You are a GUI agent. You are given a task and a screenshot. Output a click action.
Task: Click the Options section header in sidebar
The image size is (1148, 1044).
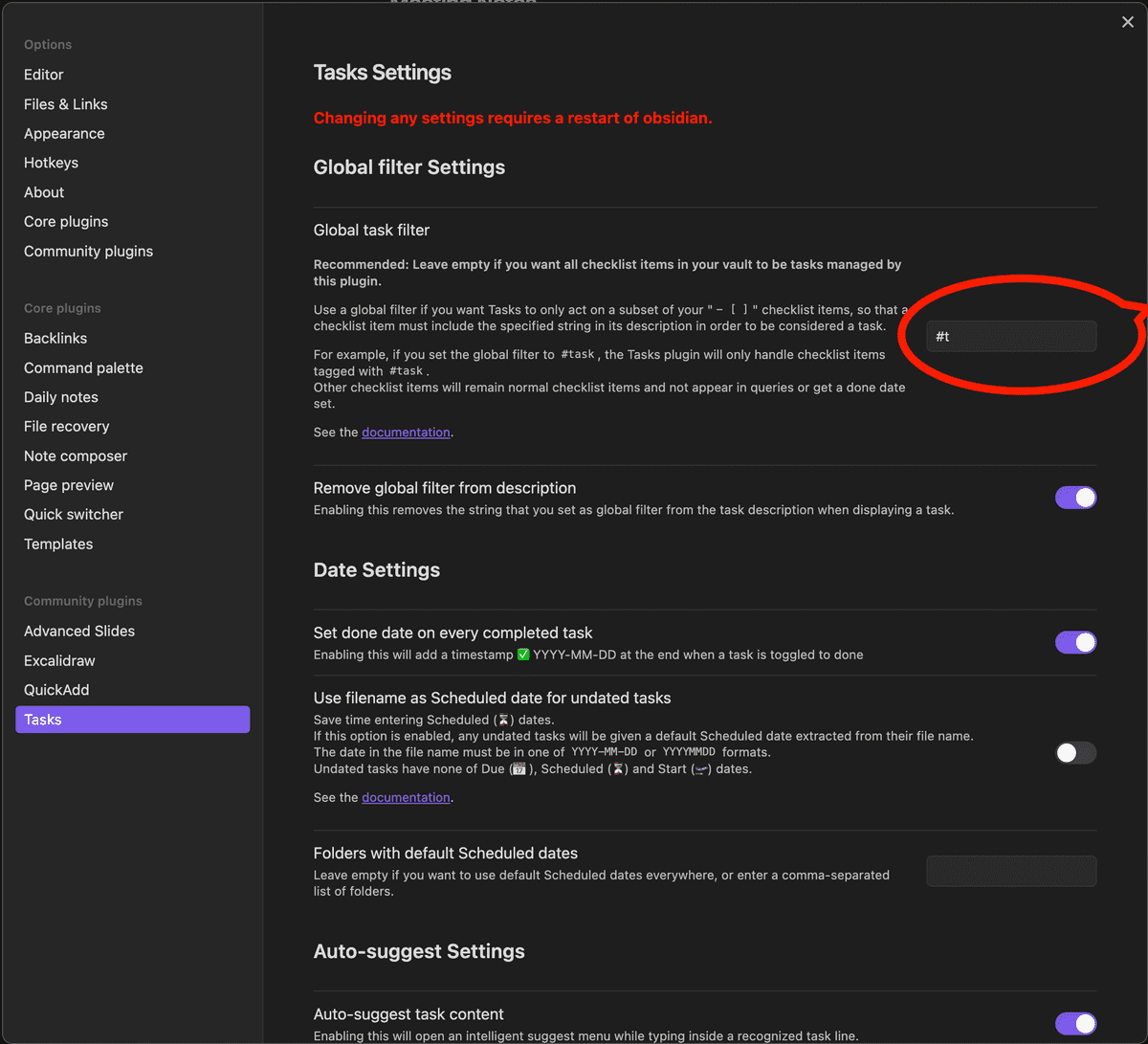pos(48,45)
